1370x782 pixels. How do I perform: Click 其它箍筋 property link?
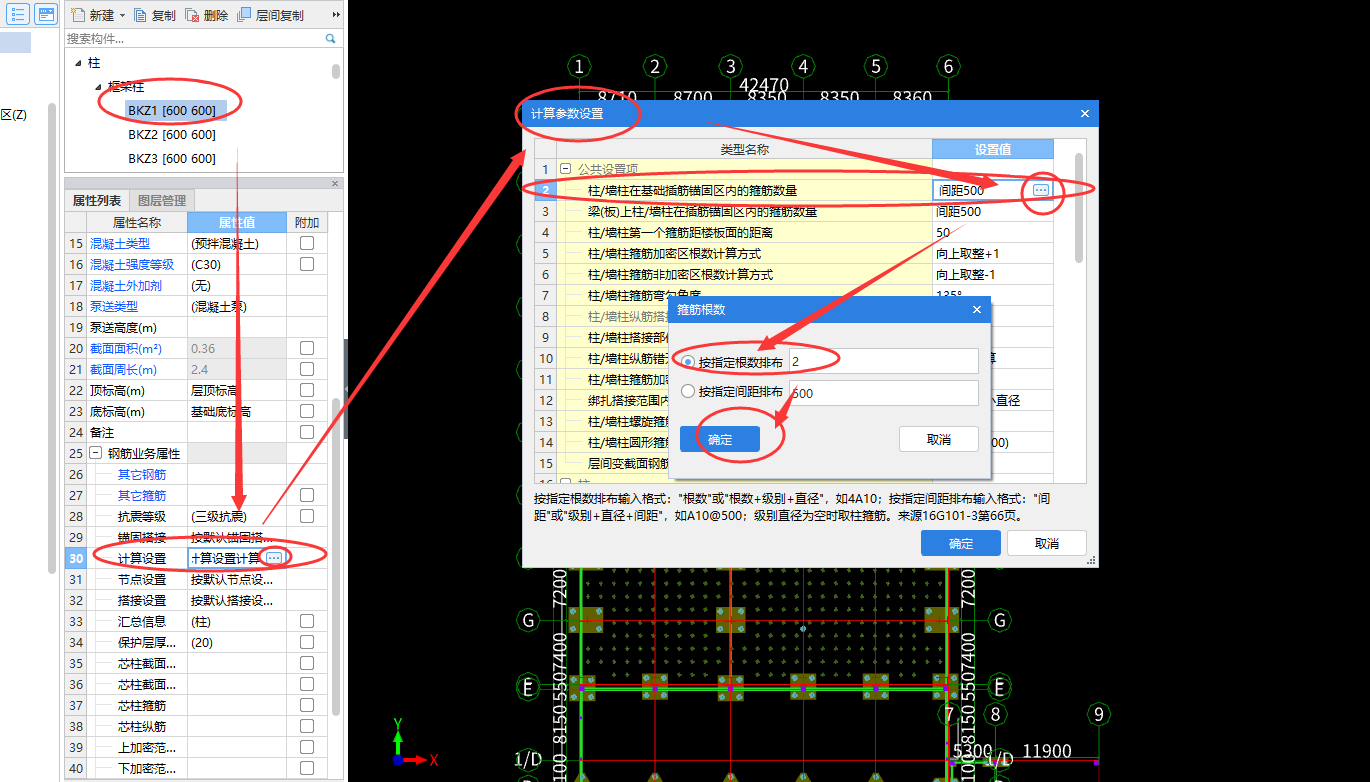[x=142, y=495]
